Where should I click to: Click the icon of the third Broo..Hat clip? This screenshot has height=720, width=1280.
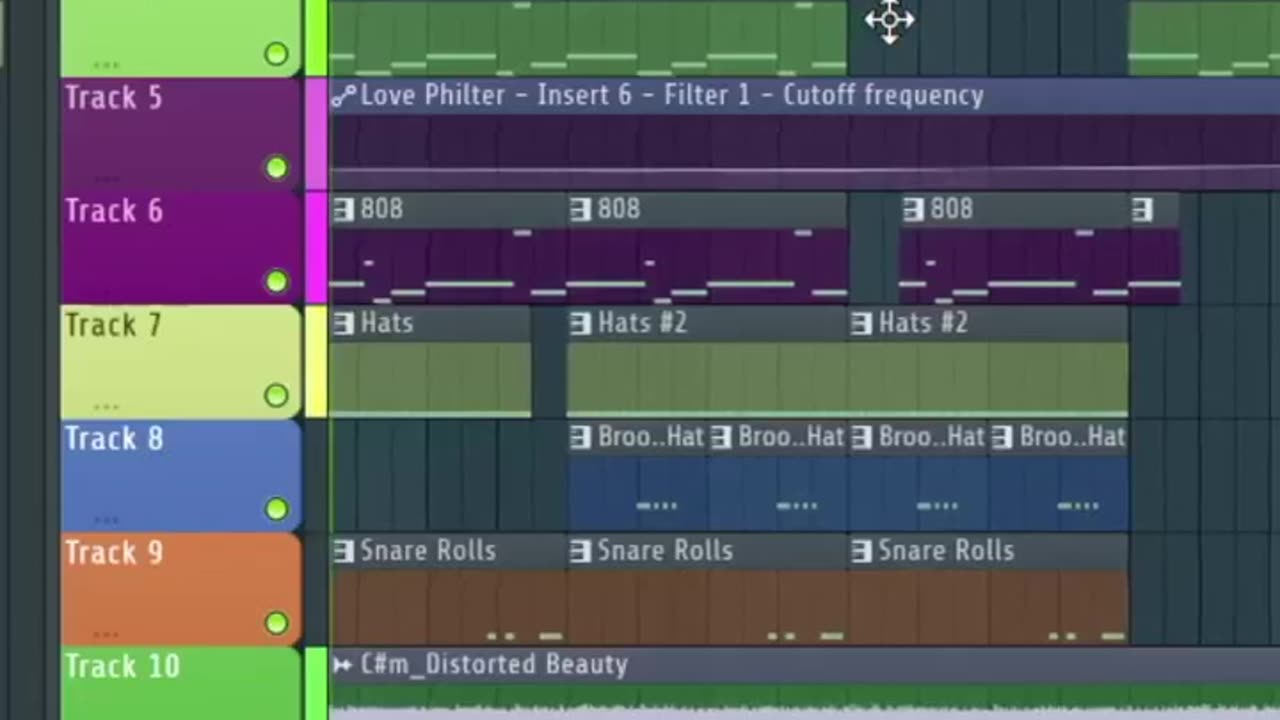[862, 437]
